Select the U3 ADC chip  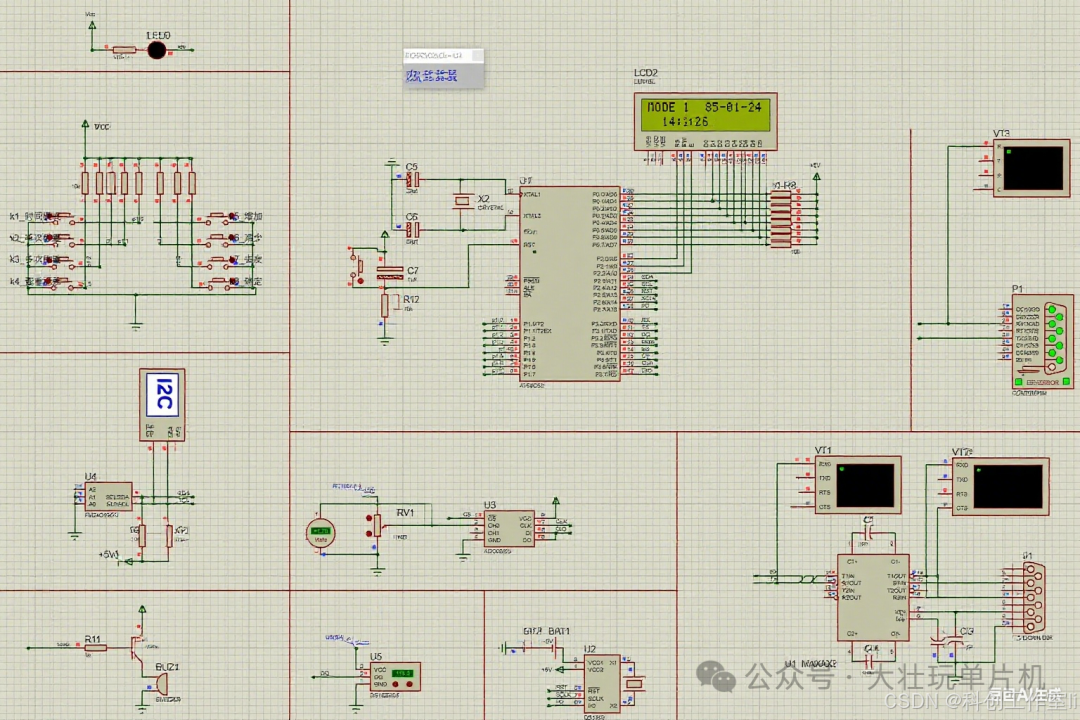click(508, 529)
